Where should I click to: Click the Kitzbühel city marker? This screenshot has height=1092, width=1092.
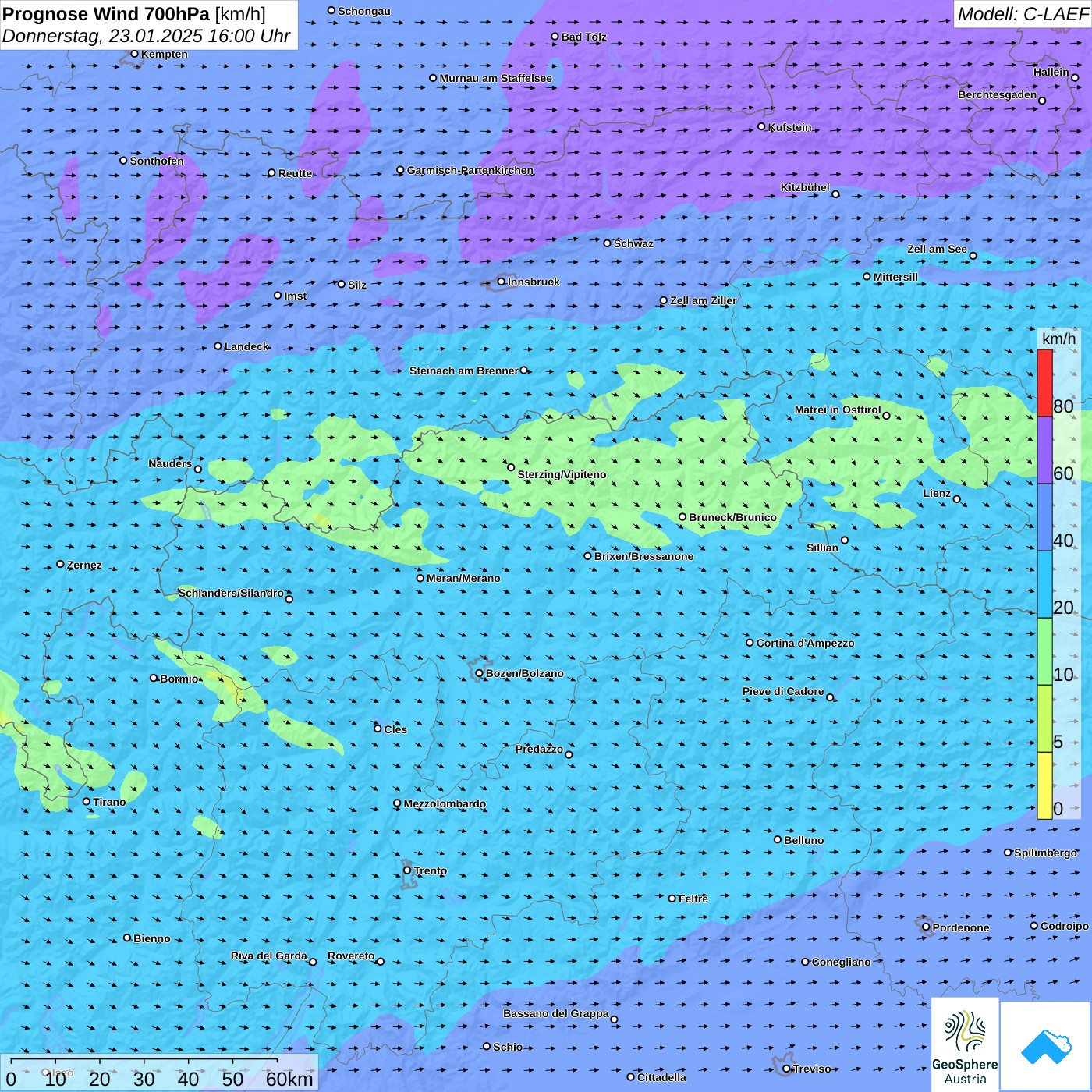point(835,194)
